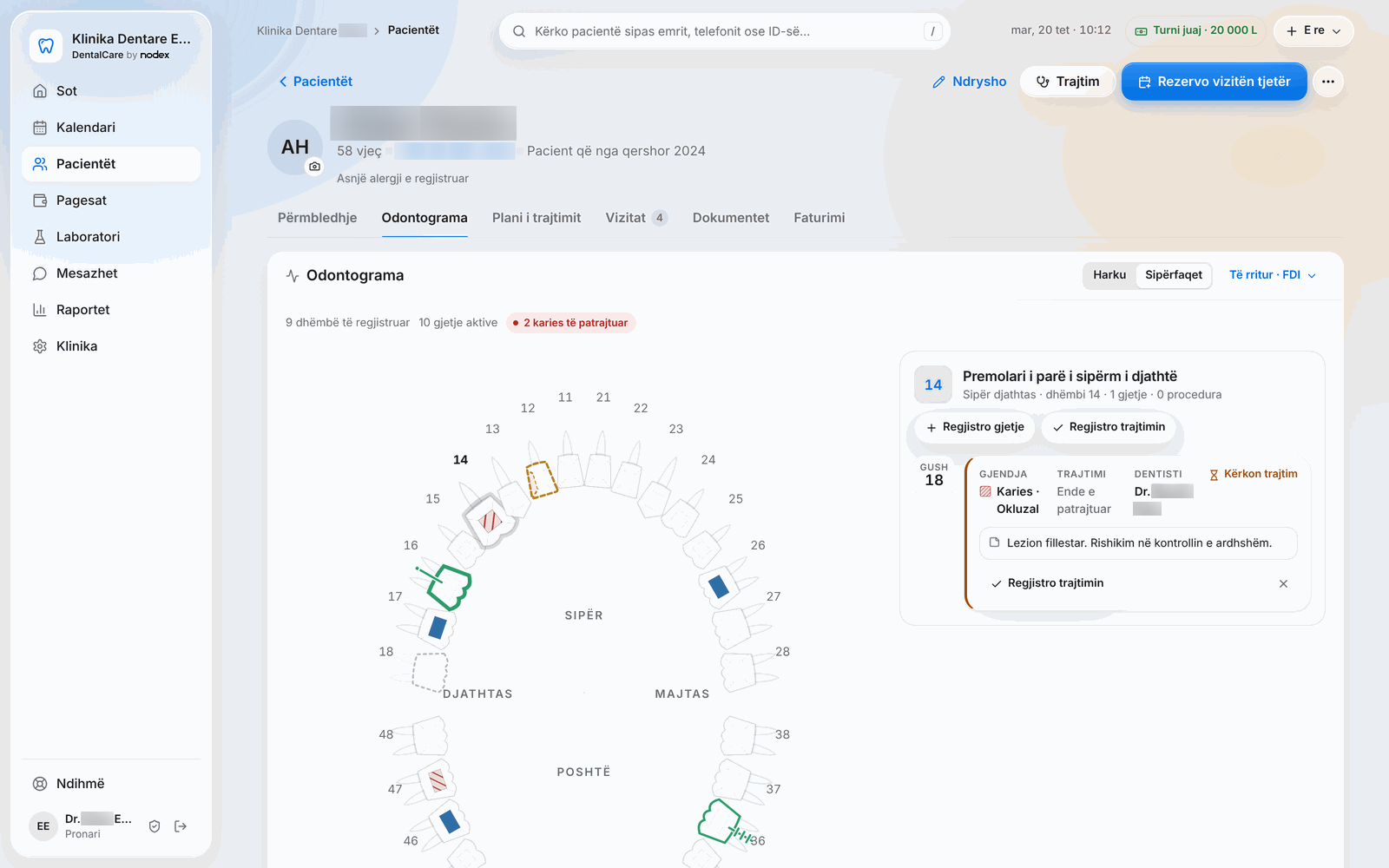Select the red-hatched tooth 47
This screenshot has width=1389, height=868.
pos(438,780)
